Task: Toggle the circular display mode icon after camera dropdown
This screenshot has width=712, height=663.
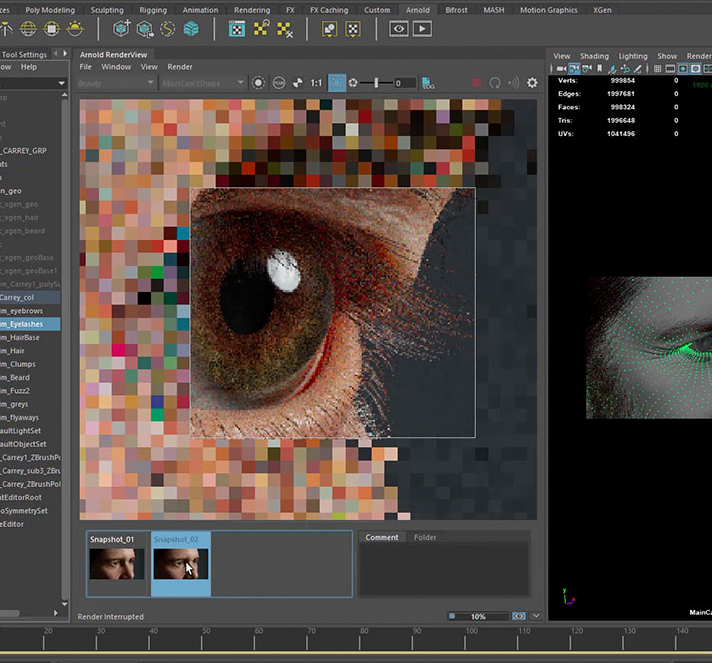Action: [259, 83]
